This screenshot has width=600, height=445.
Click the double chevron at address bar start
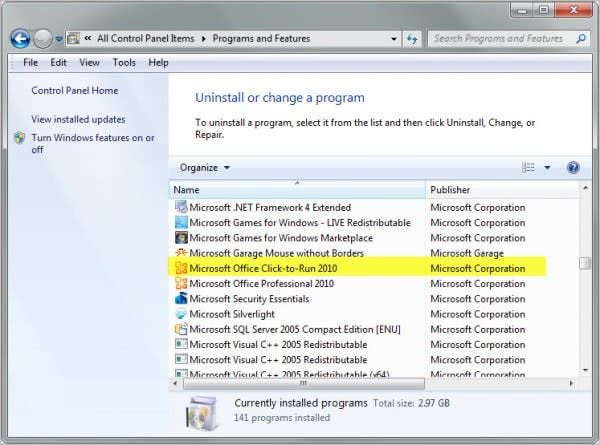click(x=88, y=38)
